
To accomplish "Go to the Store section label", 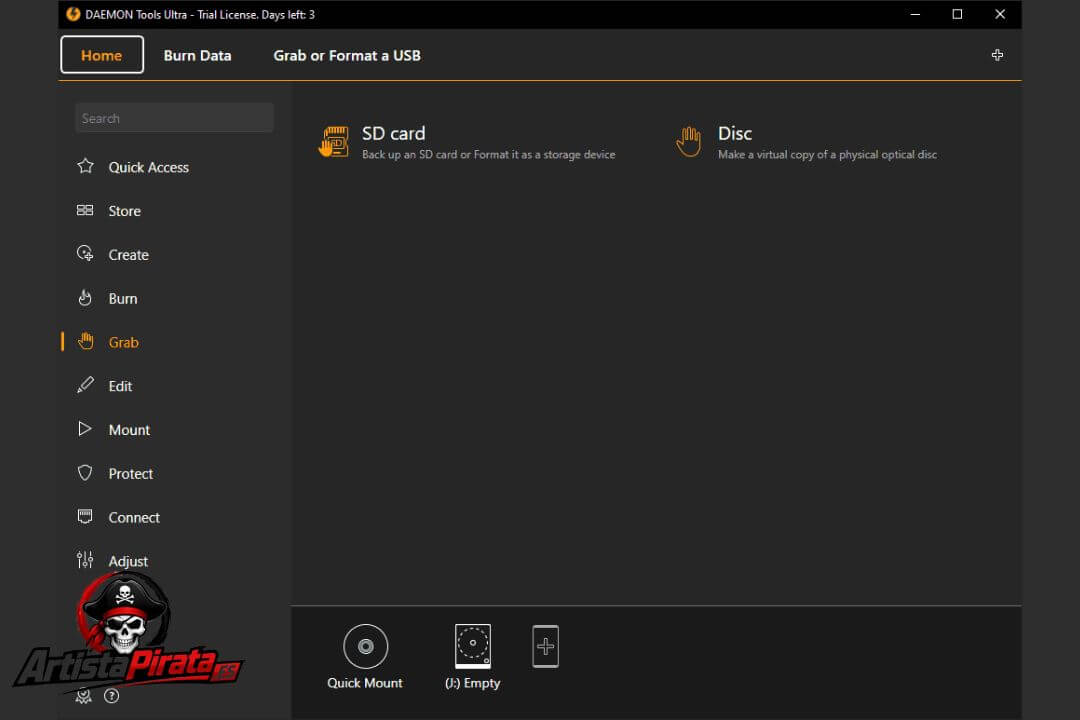I will (x=125, y=211).
